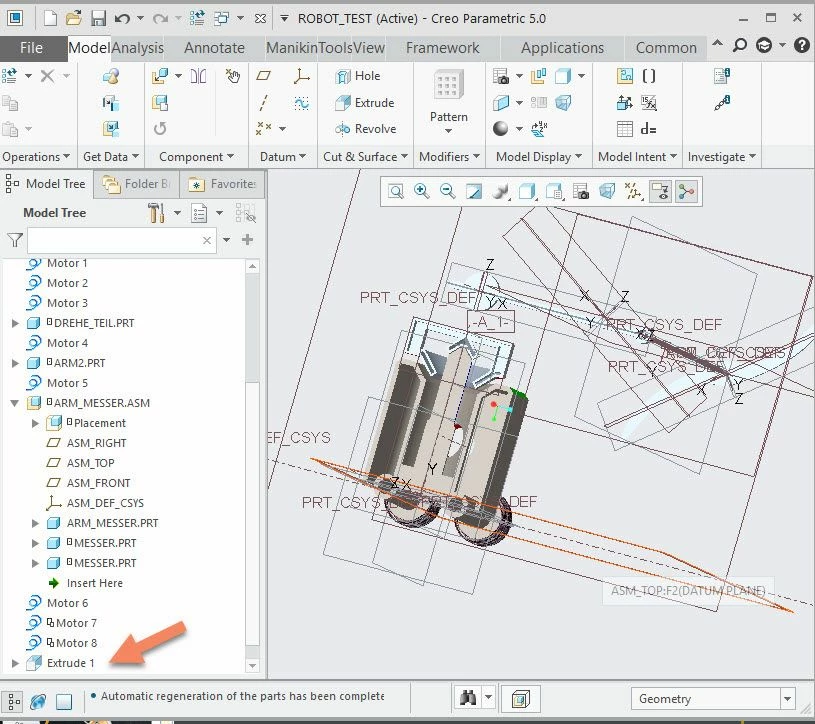Viewport: 815px width, 724px height.
Task: Open the File menu
Action: click(x=31, y=48)
